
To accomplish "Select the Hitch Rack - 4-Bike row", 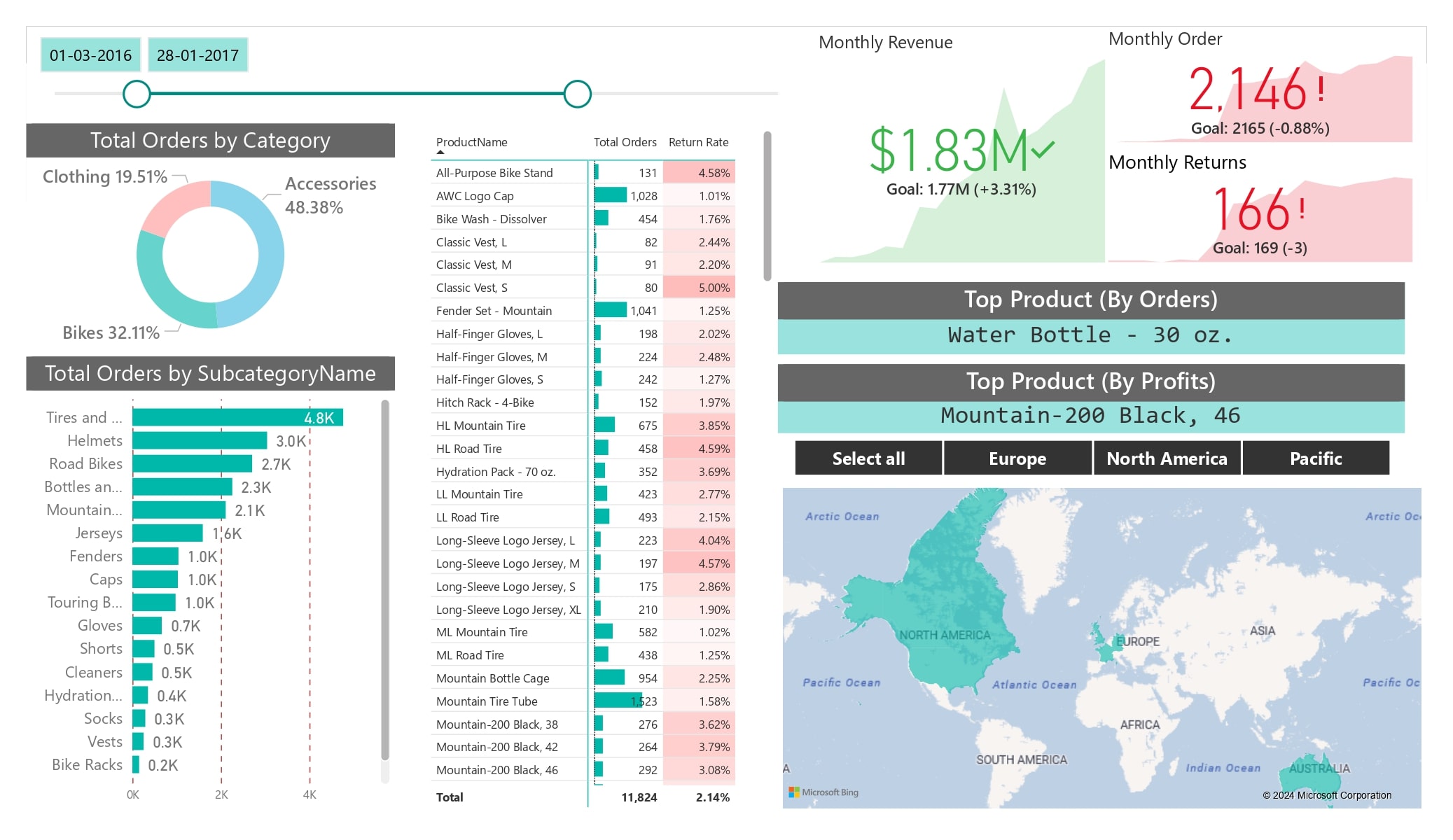I will pyautogui.click(x=583, y=402).
